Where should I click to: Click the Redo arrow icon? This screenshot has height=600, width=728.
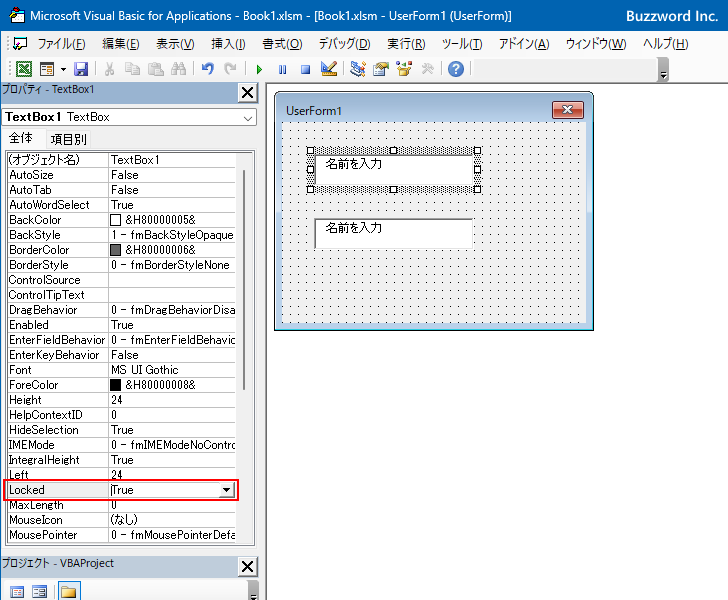click(230, 69)
